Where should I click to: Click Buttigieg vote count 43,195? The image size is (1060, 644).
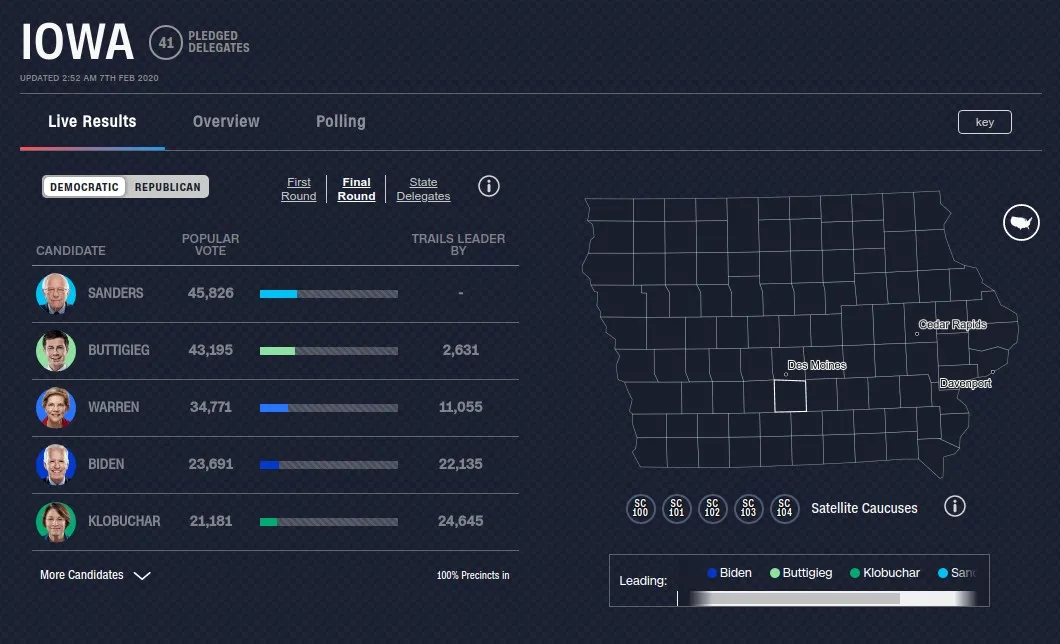pyautogui.click(x=211, y=350)
